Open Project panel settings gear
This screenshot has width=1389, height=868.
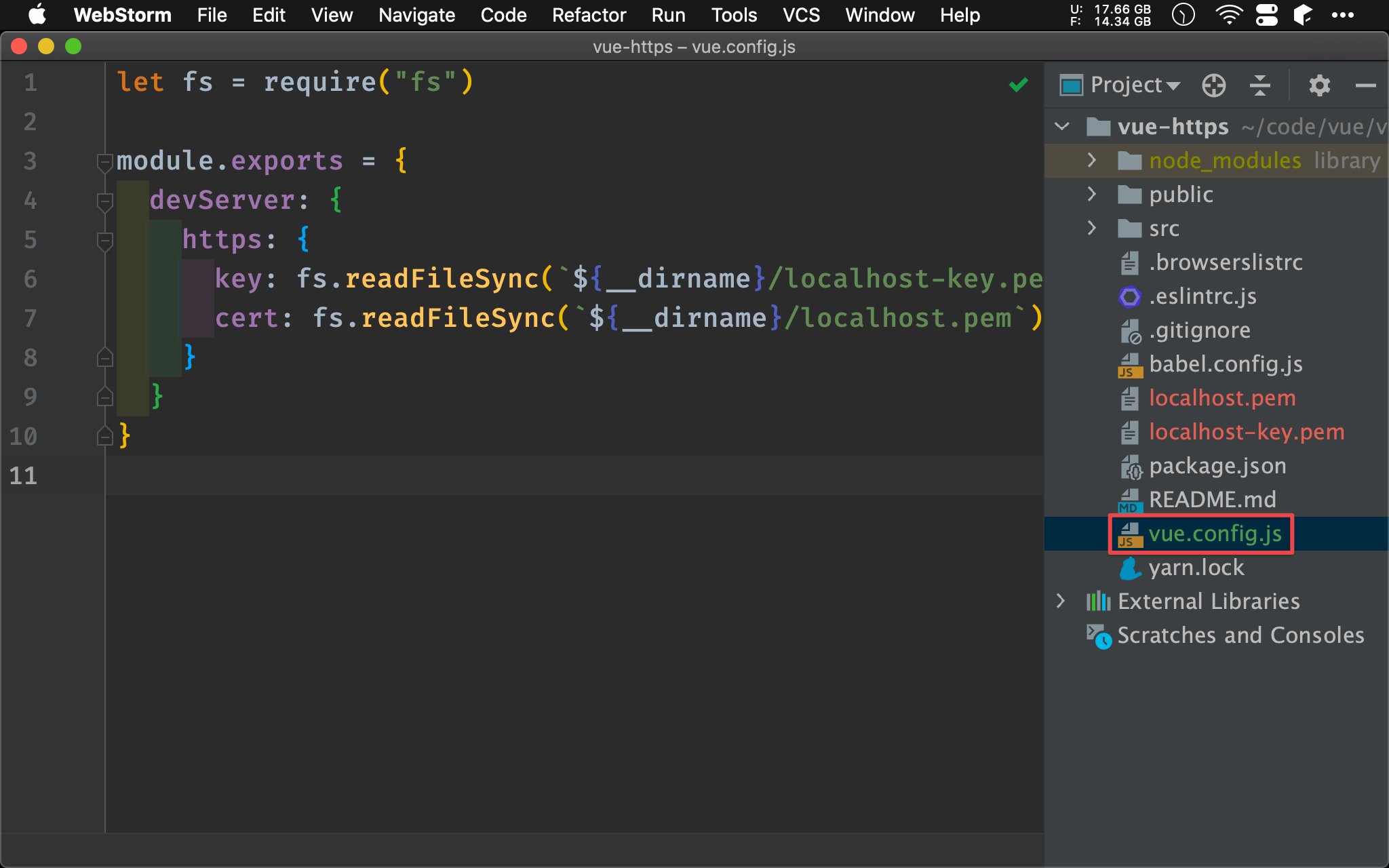(x=1319, y=85)
